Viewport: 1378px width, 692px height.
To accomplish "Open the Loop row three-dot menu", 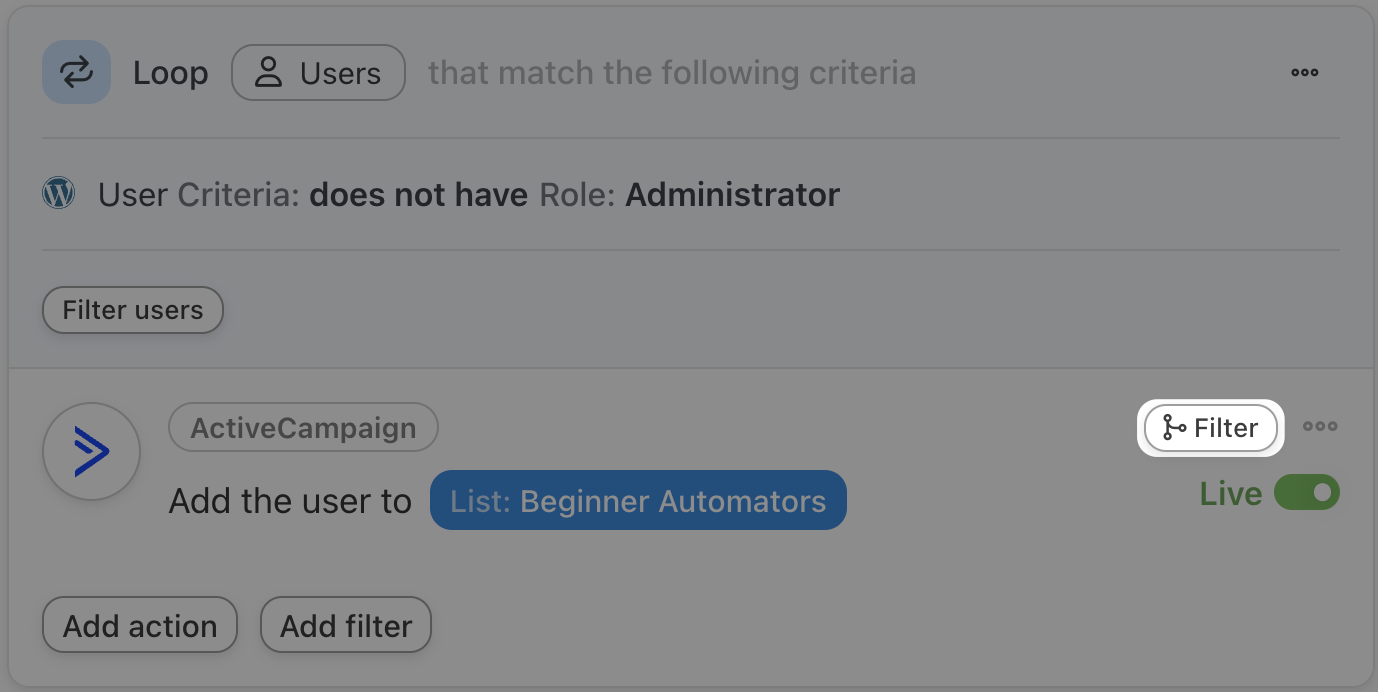I will click(x=1304, y=73).
